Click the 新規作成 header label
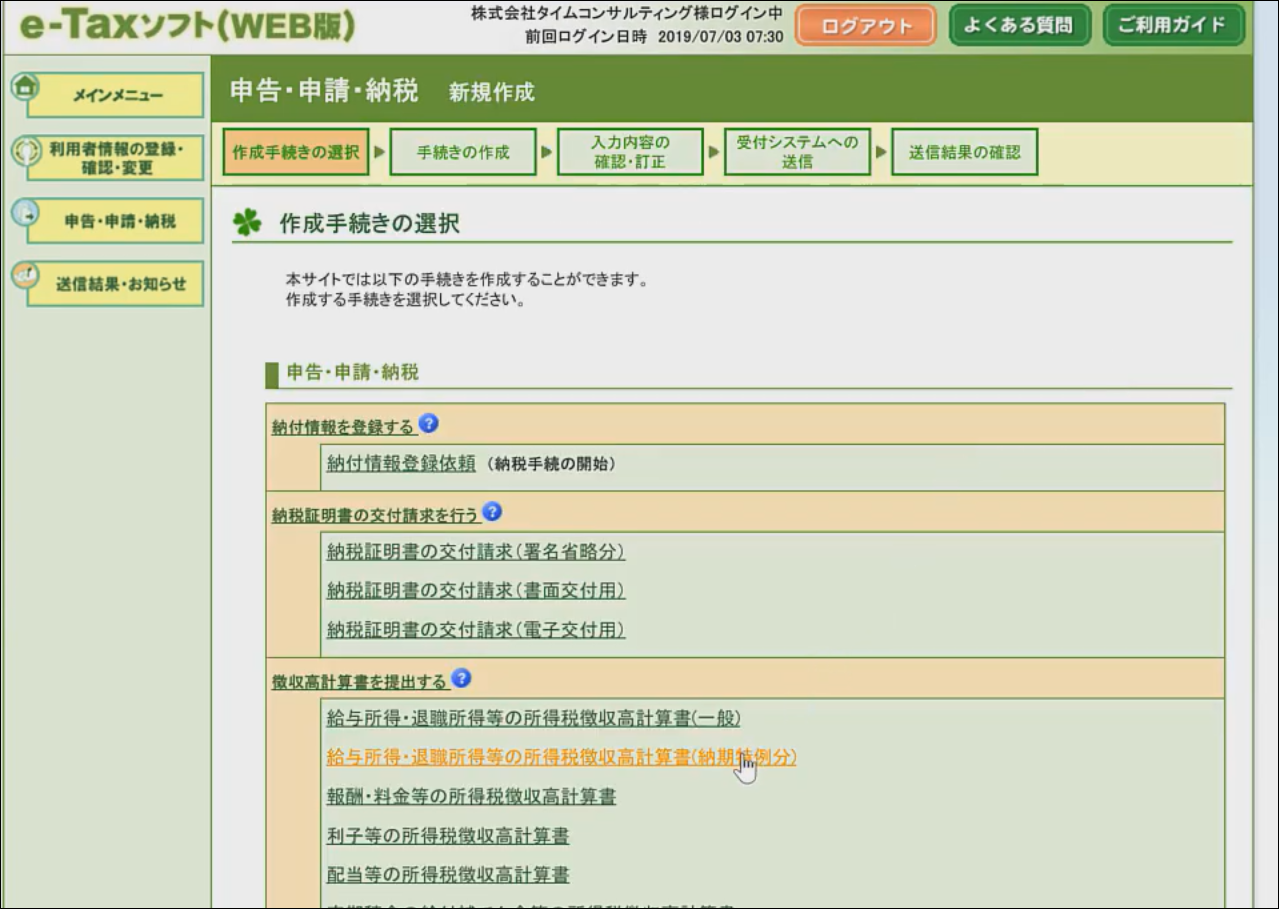The height and width of the screenshot is (909, 1279). point(492,93)
